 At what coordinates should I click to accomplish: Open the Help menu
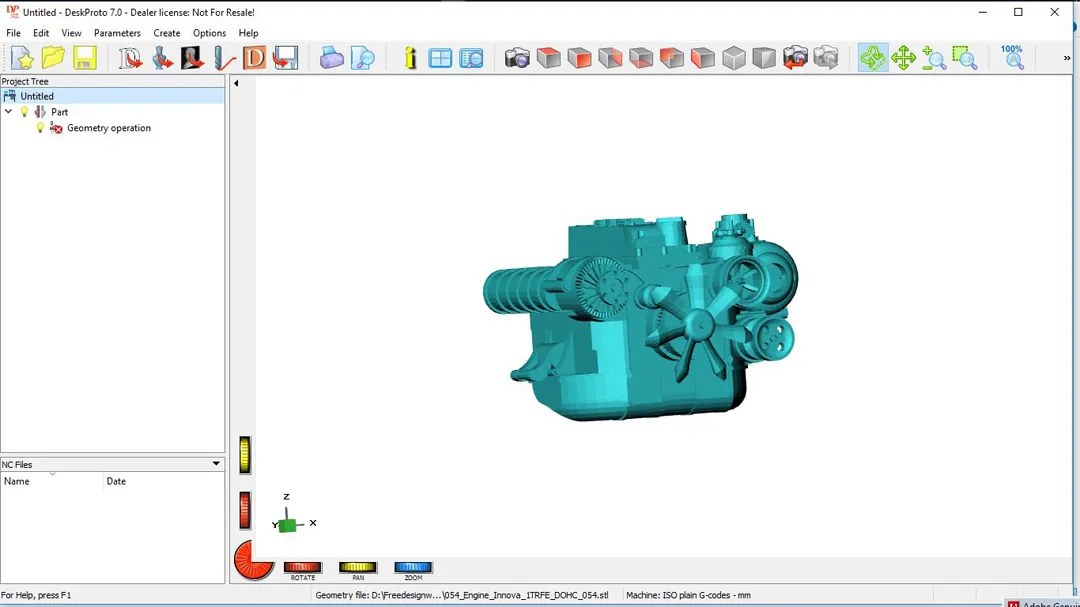249,33
